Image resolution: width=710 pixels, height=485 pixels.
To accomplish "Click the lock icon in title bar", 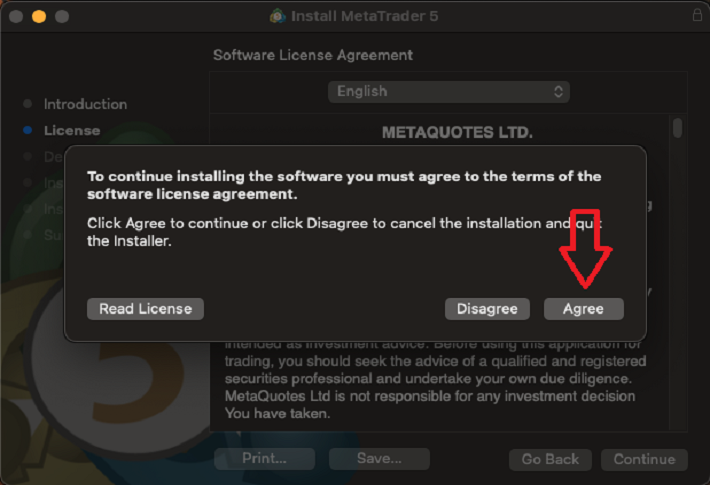I will tap(697, 16).
